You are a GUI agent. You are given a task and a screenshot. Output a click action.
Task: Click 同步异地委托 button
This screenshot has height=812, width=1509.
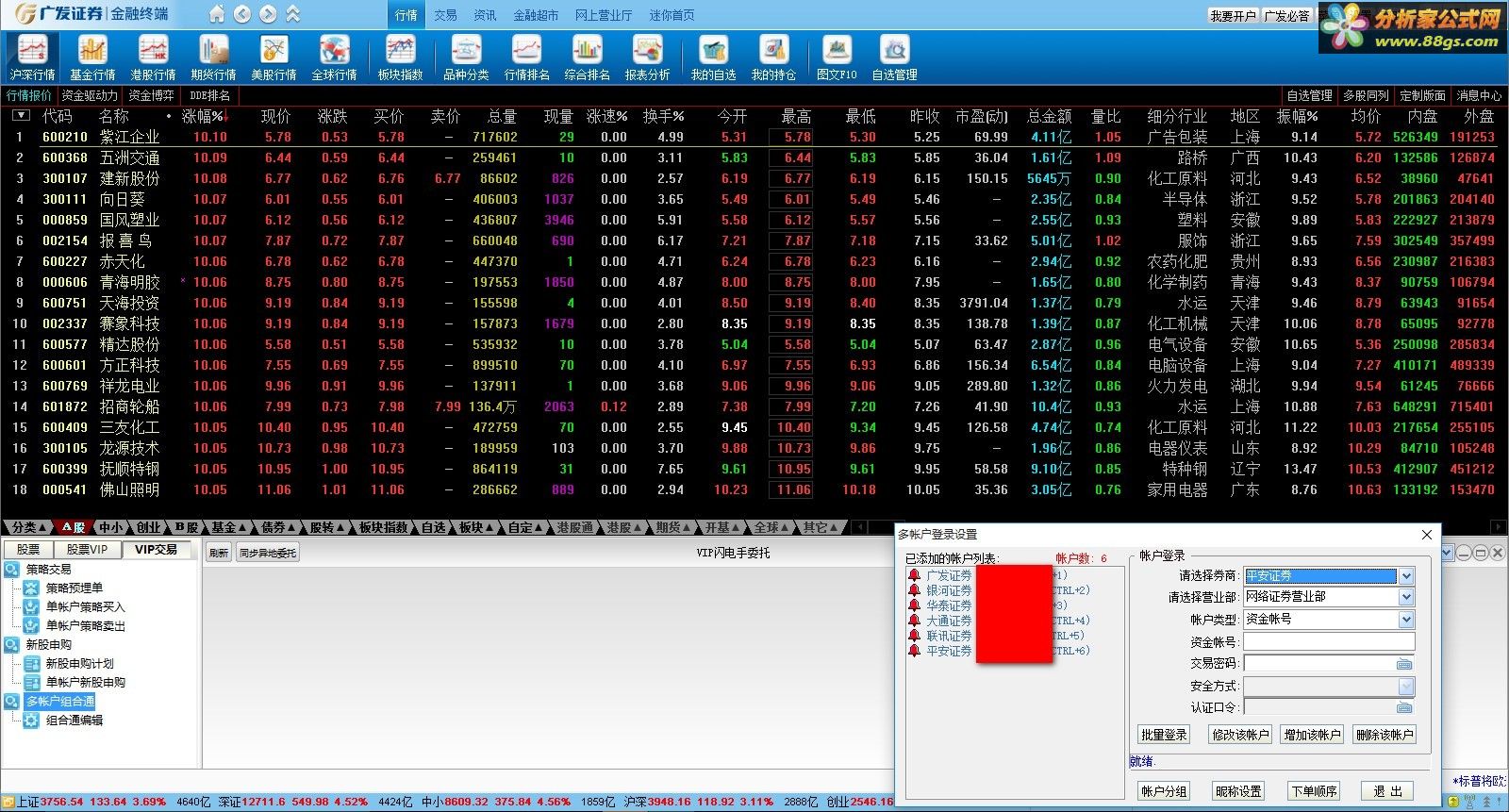pyautogui.click(x=268, y=553)
